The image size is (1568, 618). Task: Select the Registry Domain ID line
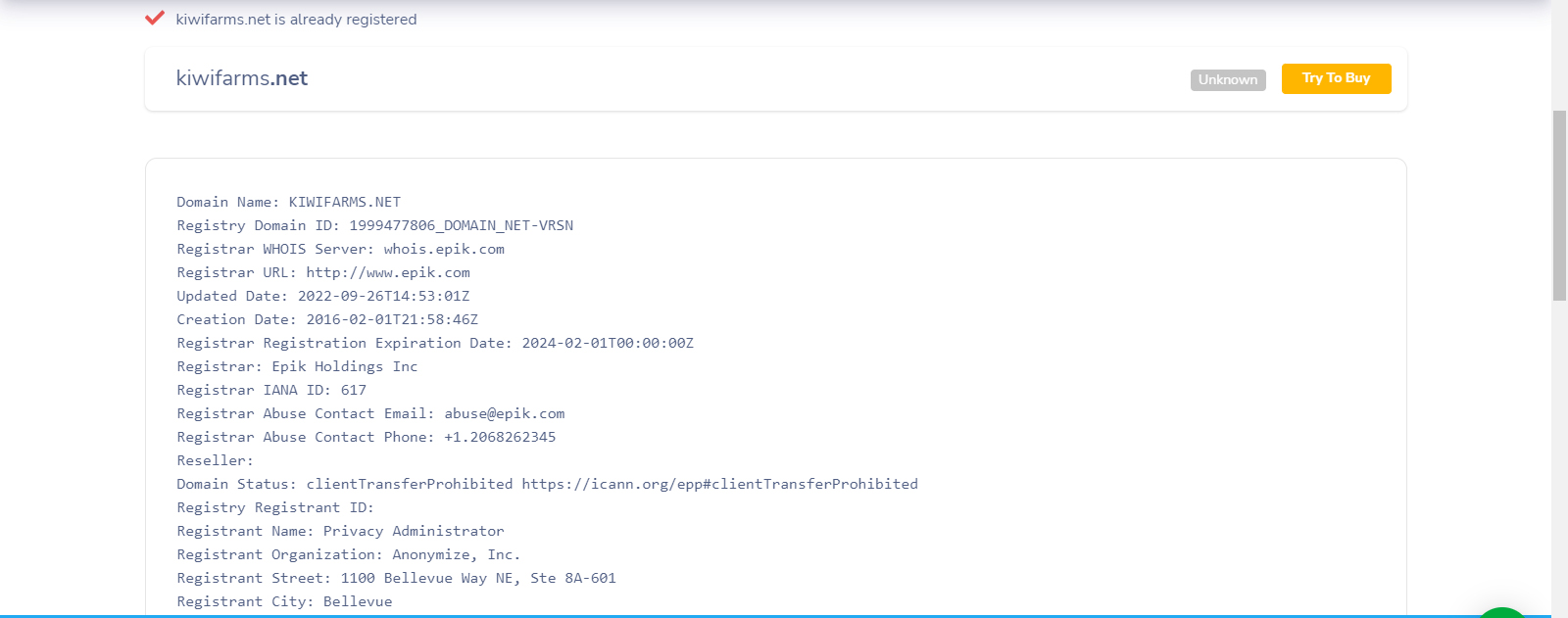pos(375,225)
